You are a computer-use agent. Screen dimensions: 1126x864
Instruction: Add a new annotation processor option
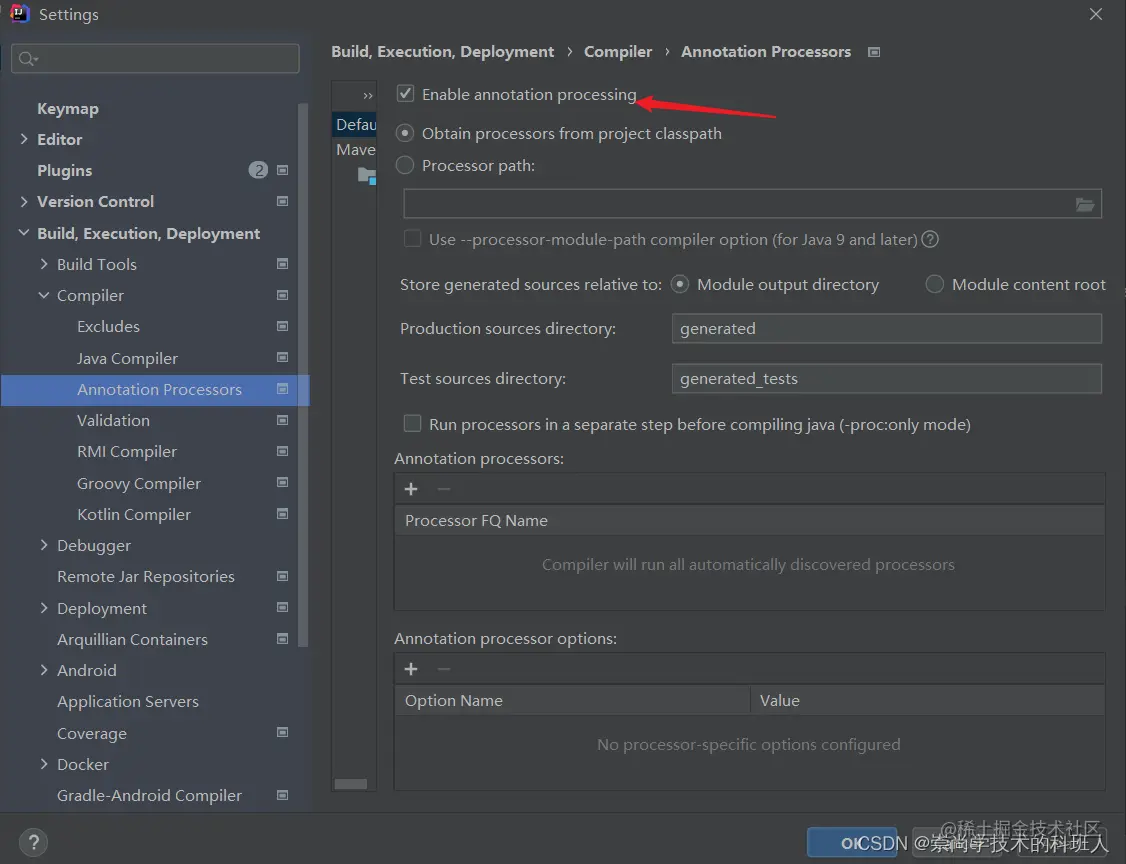(x=411, y=669)
